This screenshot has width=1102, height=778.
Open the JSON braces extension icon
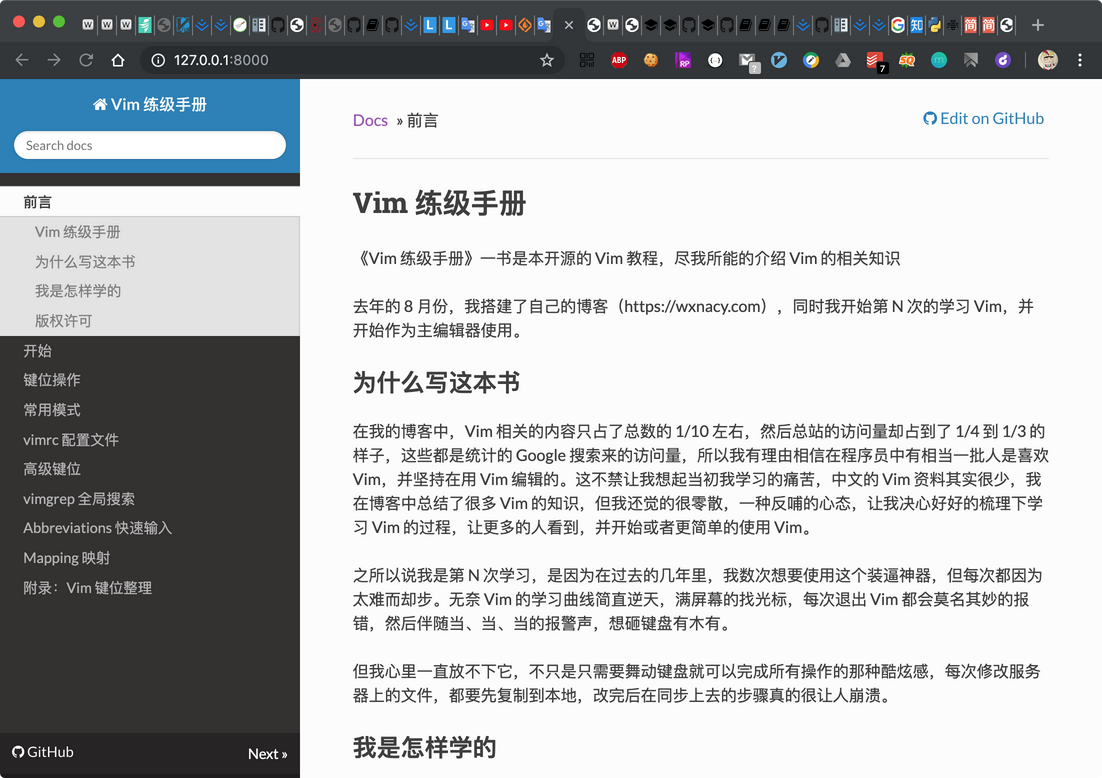point(715,60)
